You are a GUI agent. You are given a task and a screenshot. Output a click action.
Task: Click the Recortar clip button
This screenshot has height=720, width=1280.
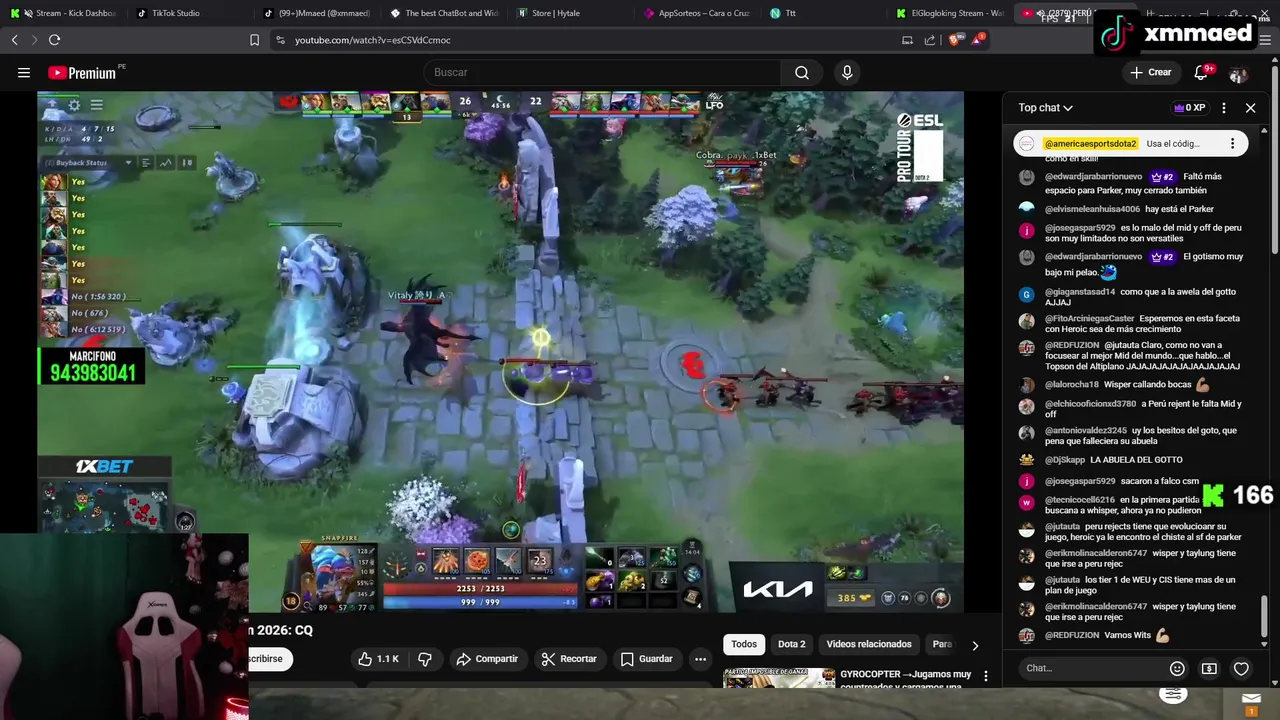click(569, 659)
